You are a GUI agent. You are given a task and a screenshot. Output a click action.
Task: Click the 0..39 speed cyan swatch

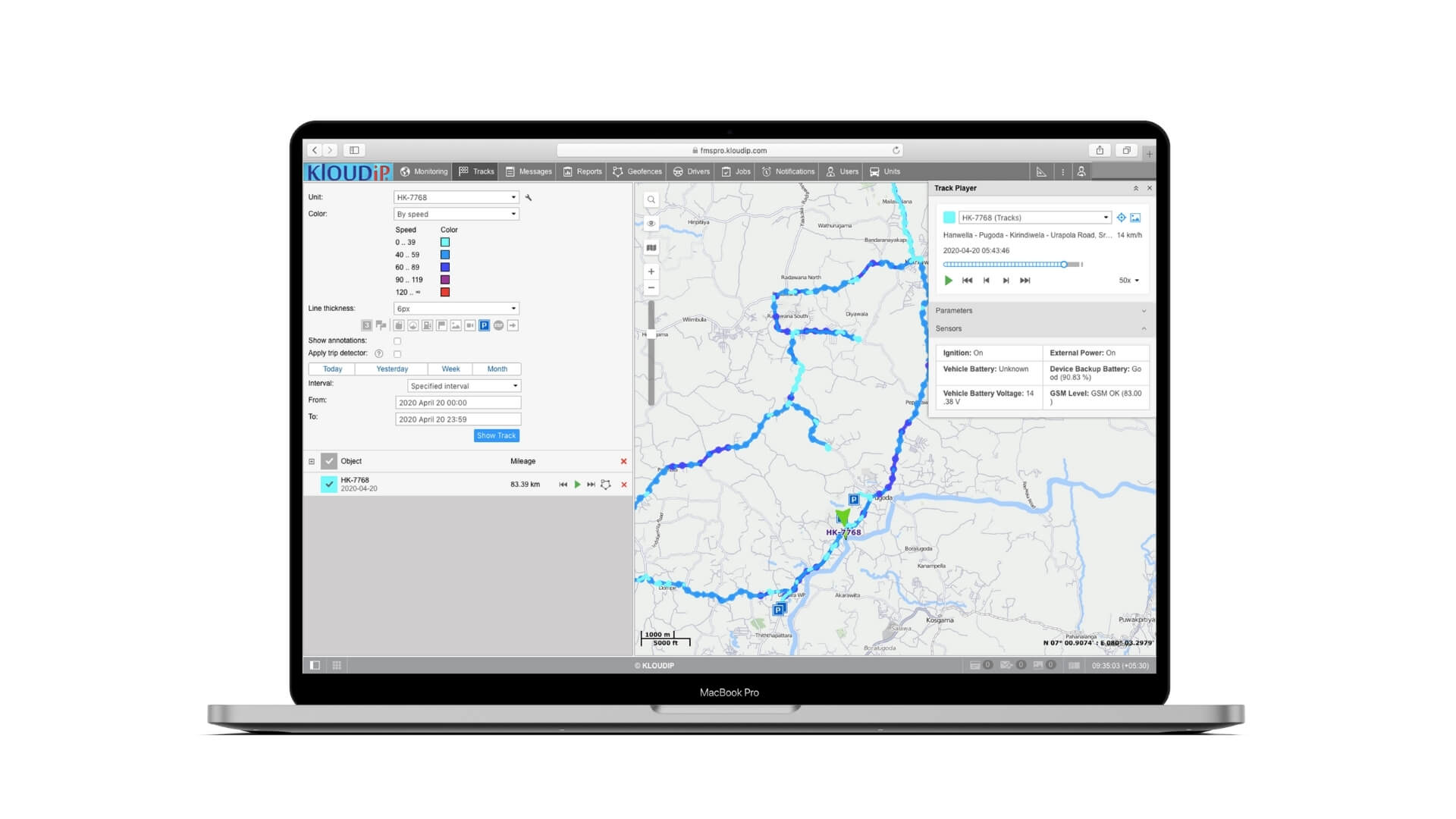click(445, 243)
